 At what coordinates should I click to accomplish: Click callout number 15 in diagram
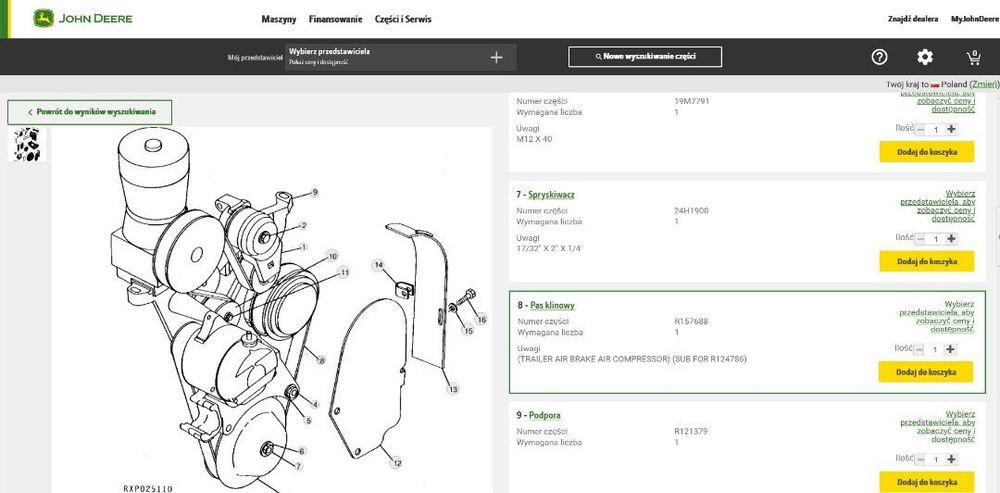tap(468, 331)
